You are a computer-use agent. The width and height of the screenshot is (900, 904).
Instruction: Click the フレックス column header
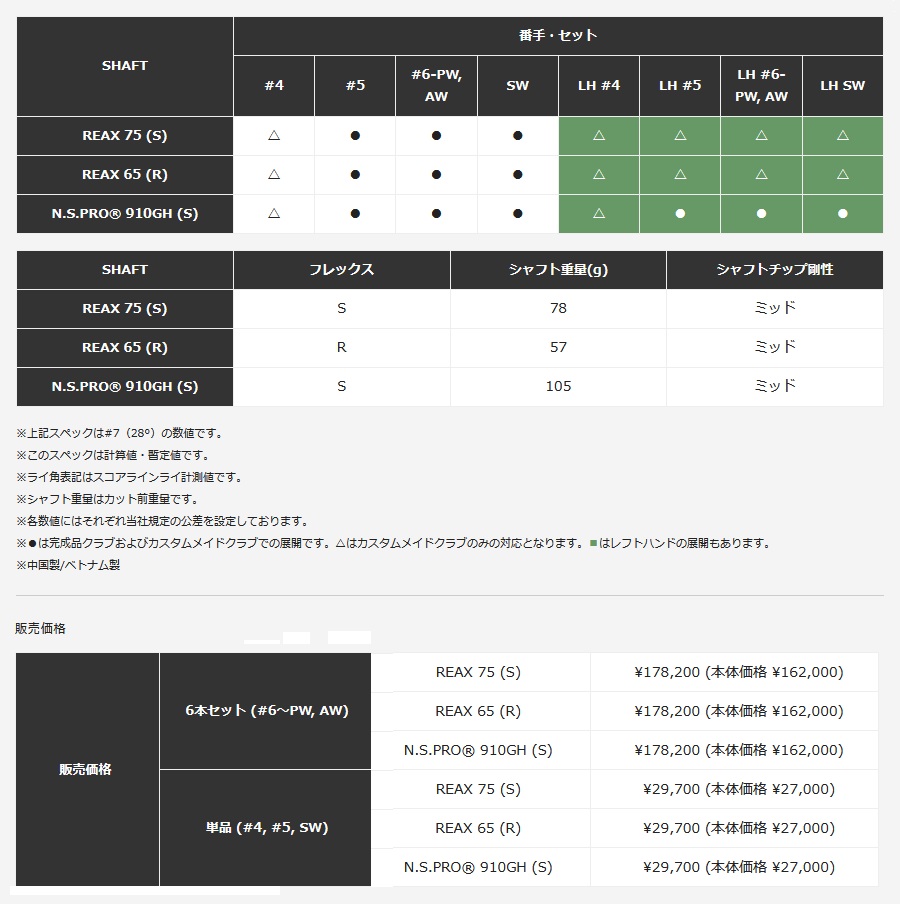341,270
